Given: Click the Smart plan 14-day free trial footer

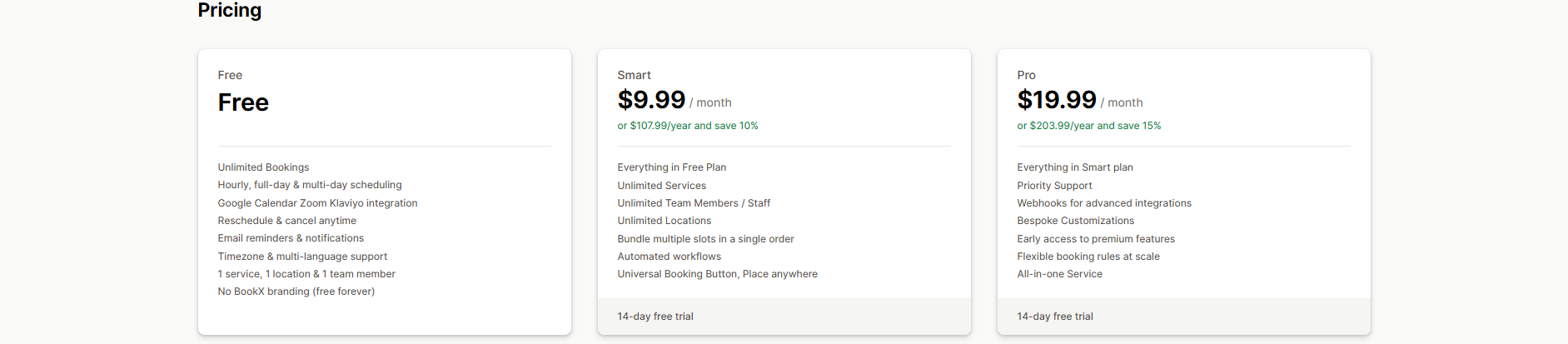Looking at the screenshot, I should (x=655, y=317).
